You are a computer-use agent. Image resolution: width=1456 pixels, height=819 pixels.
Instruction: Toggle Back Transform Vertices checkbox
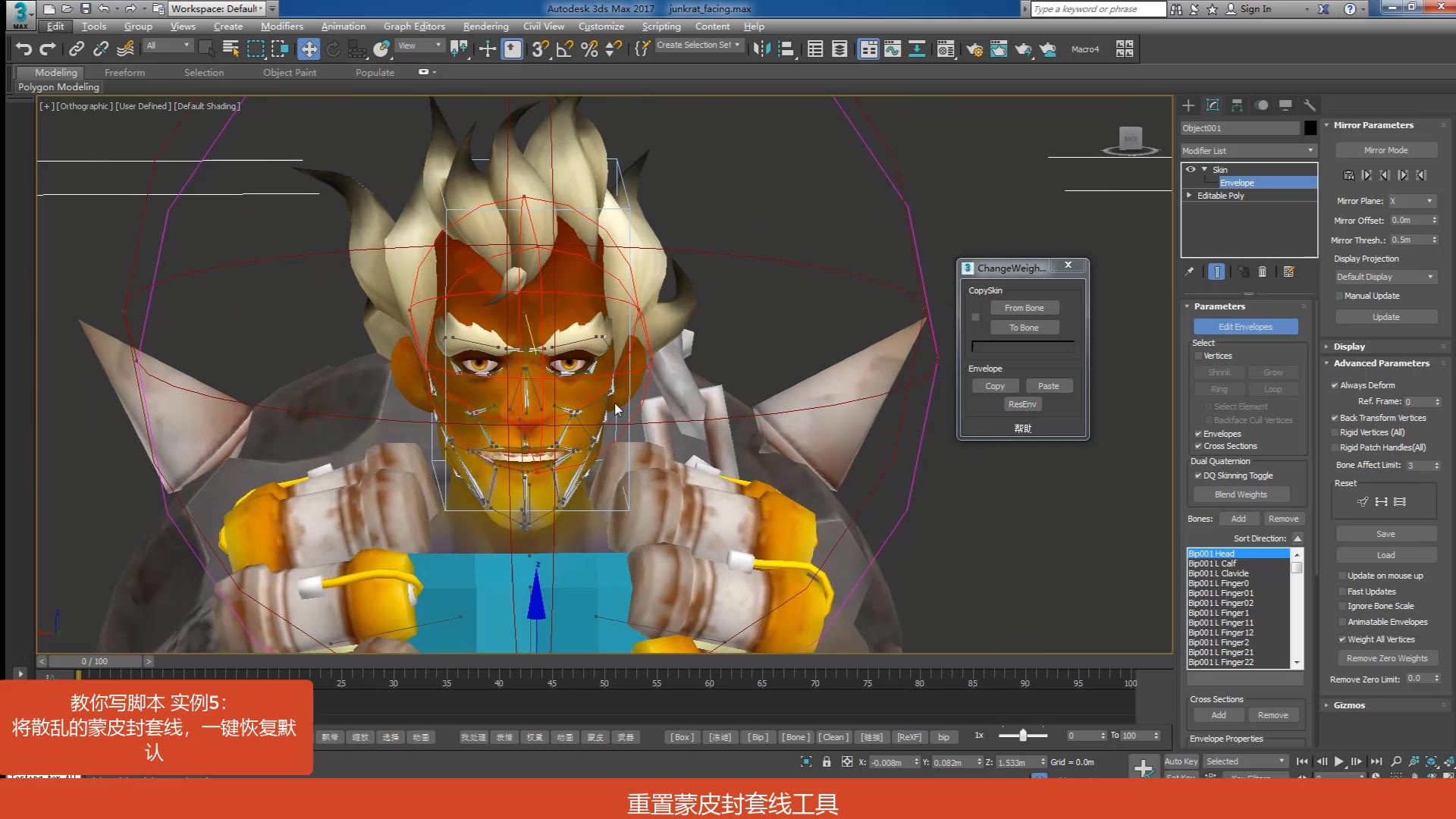click(x=1335, y=418)
